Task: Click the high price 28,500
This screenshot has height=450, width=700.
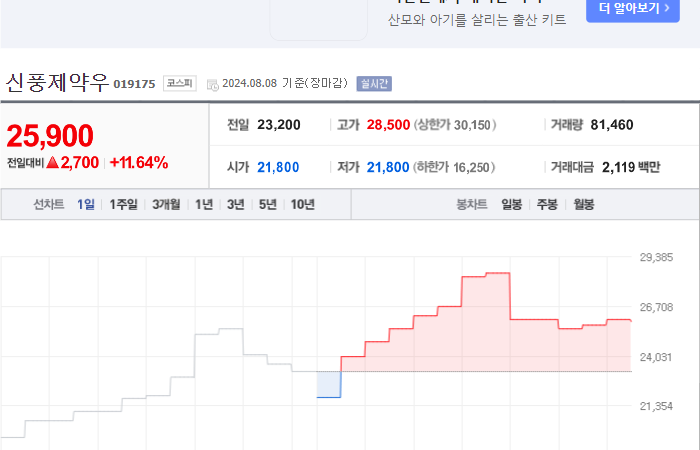Action: 388,125
